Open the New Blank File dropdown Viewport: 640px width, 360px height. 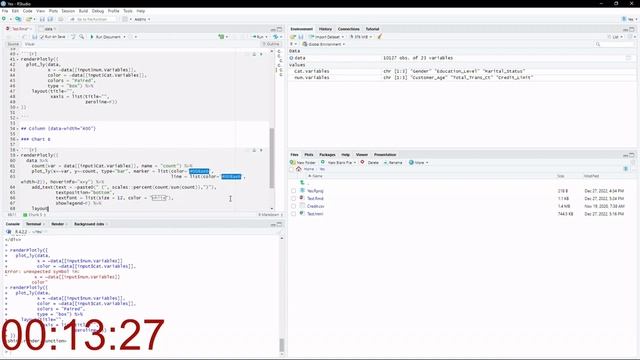click(338, 162)
